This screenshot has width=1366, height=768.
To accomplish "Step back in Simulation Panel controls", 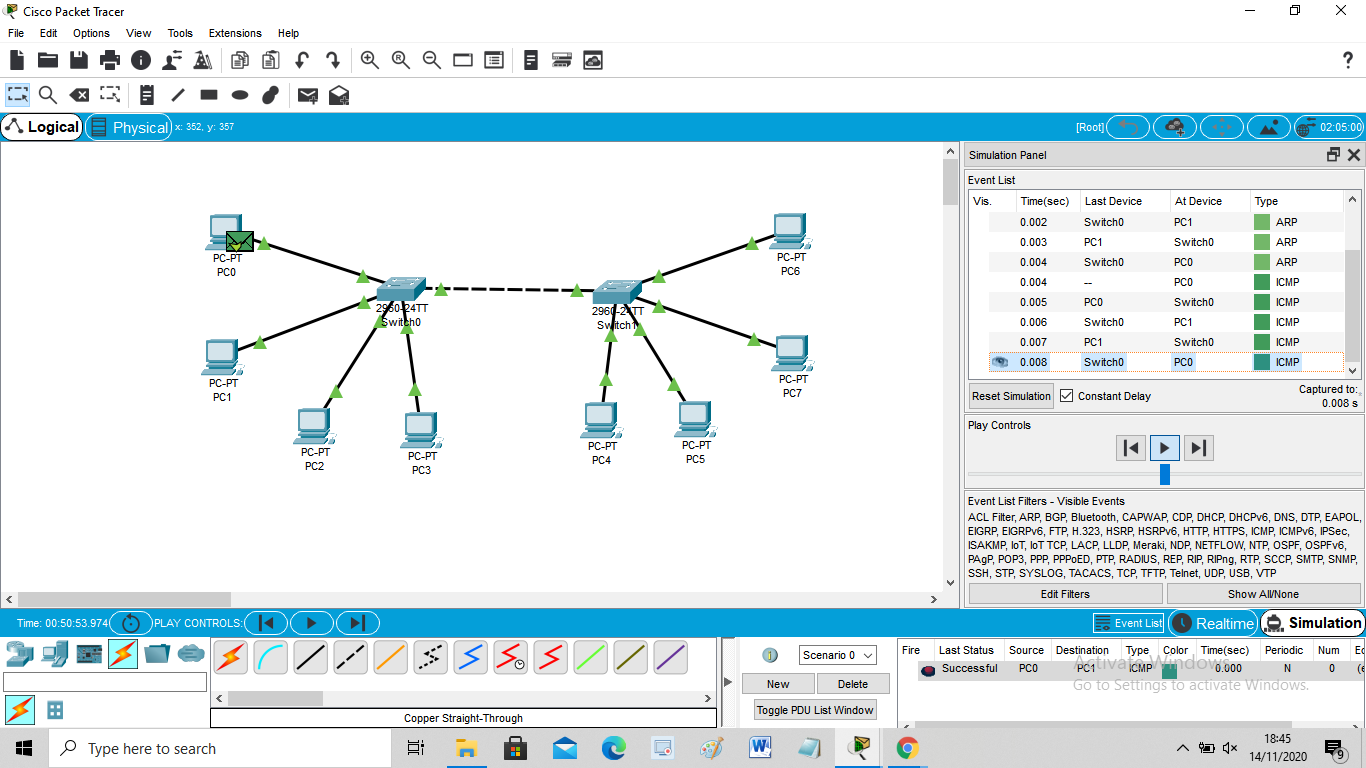I will (x=1131, y=448).
